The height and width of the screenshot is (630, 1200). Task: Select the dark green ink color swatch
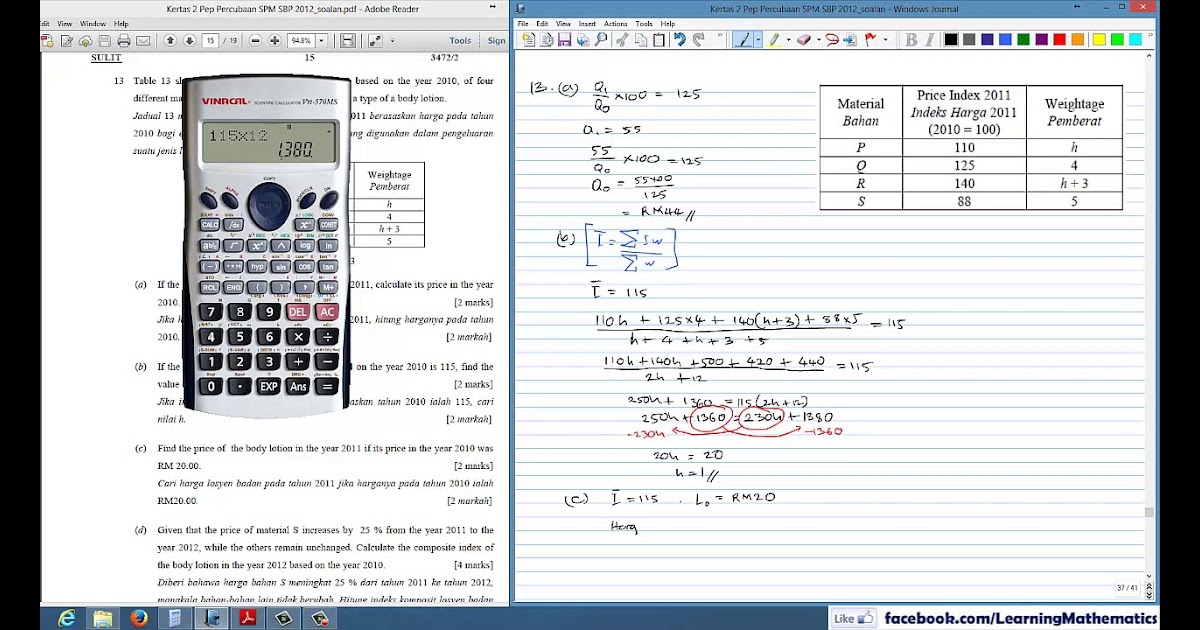tap(1023, 40)
